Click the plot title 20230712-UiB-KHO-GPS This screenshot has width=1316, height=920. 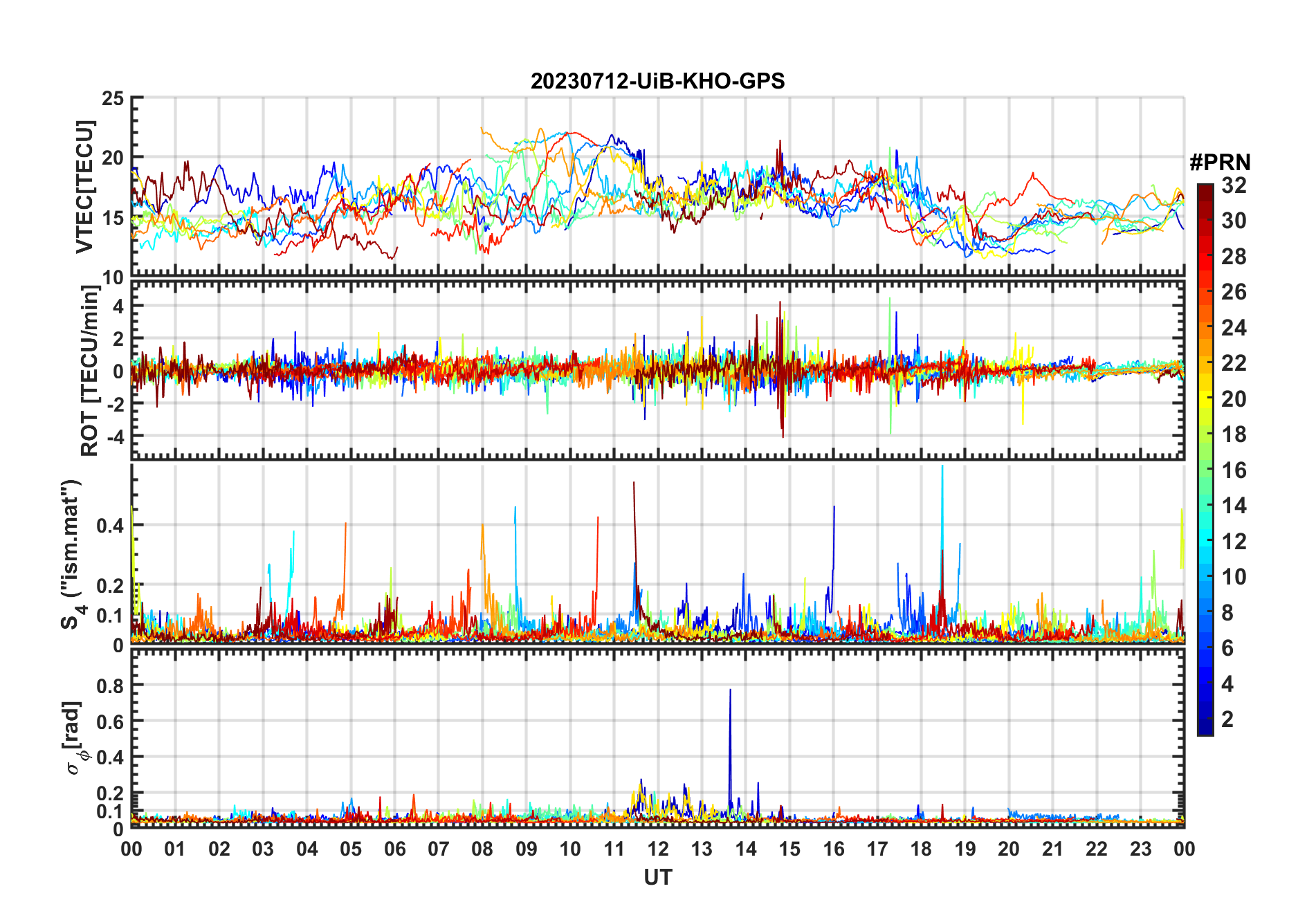(x=657, y=81)
